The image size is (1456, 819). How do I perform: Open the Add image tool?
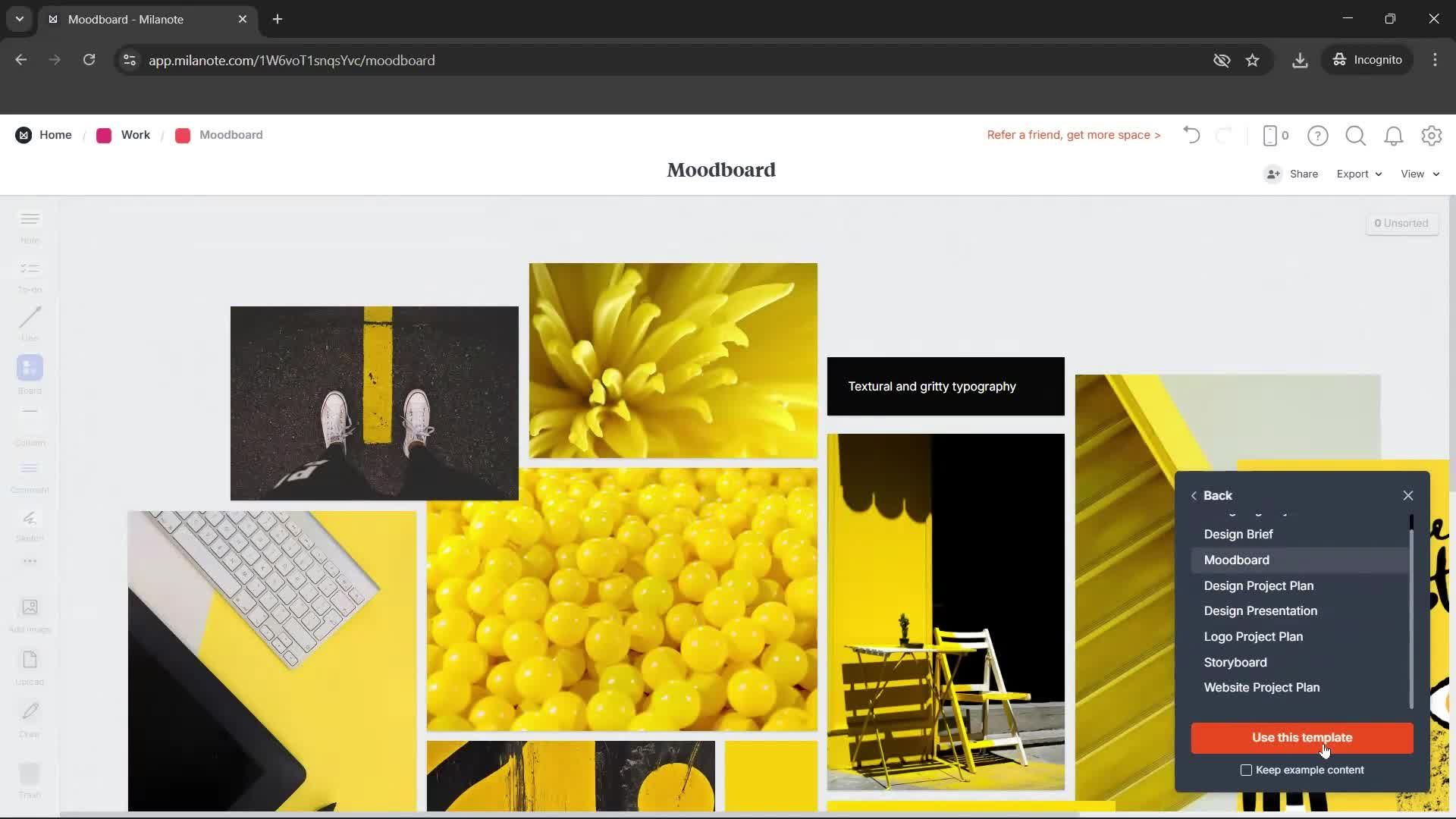(29, 611)
